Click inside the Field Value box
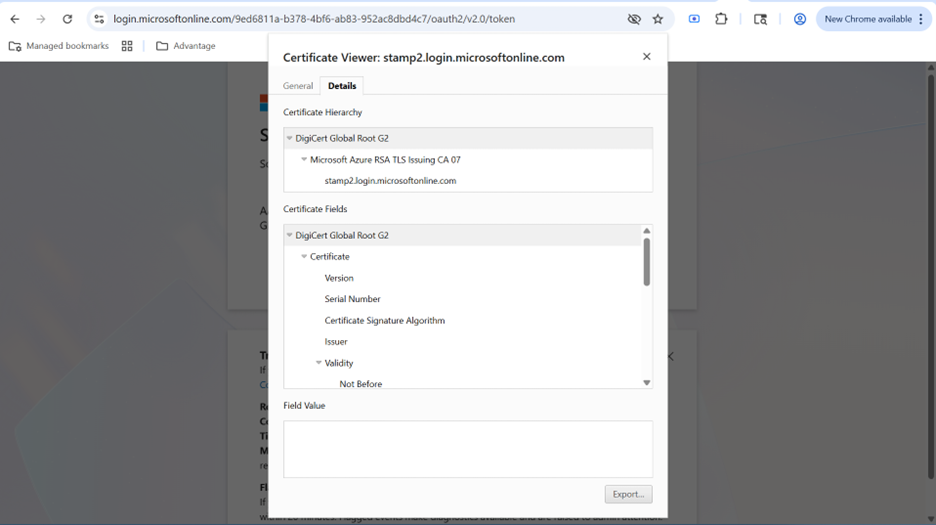 [468, 449]
